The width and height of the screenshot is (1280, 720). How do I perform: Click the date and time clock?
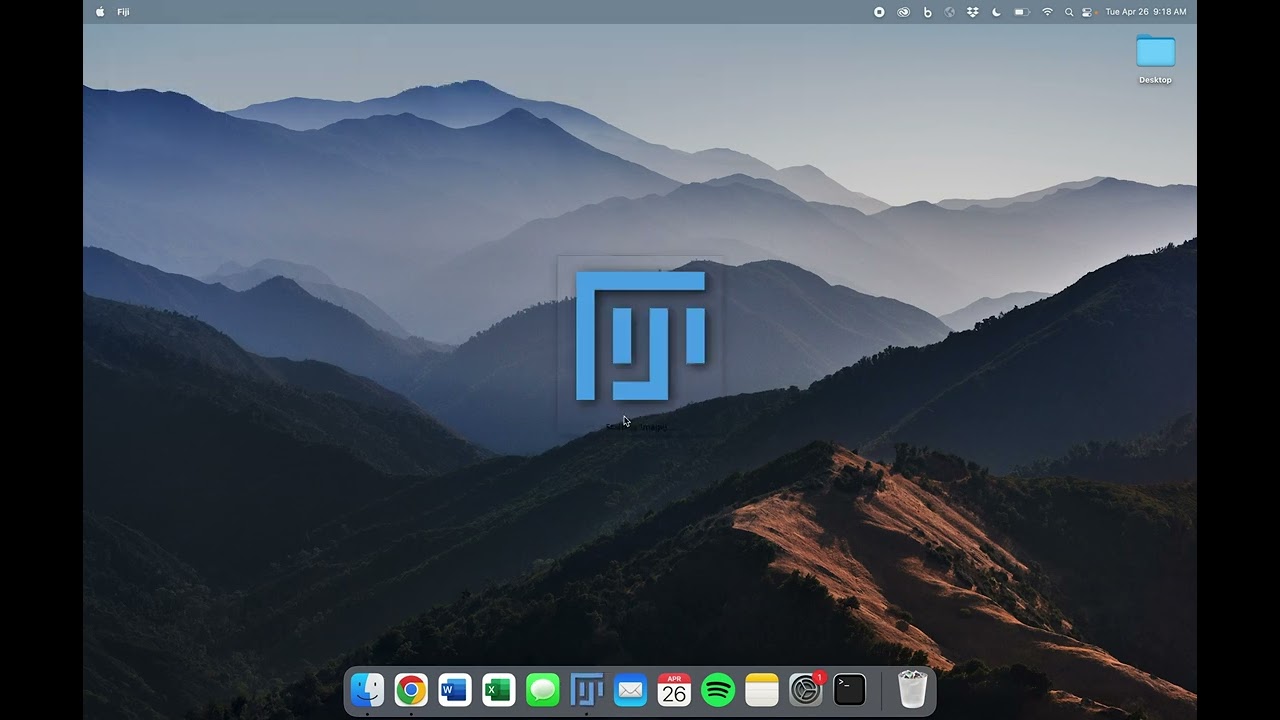1146,12
